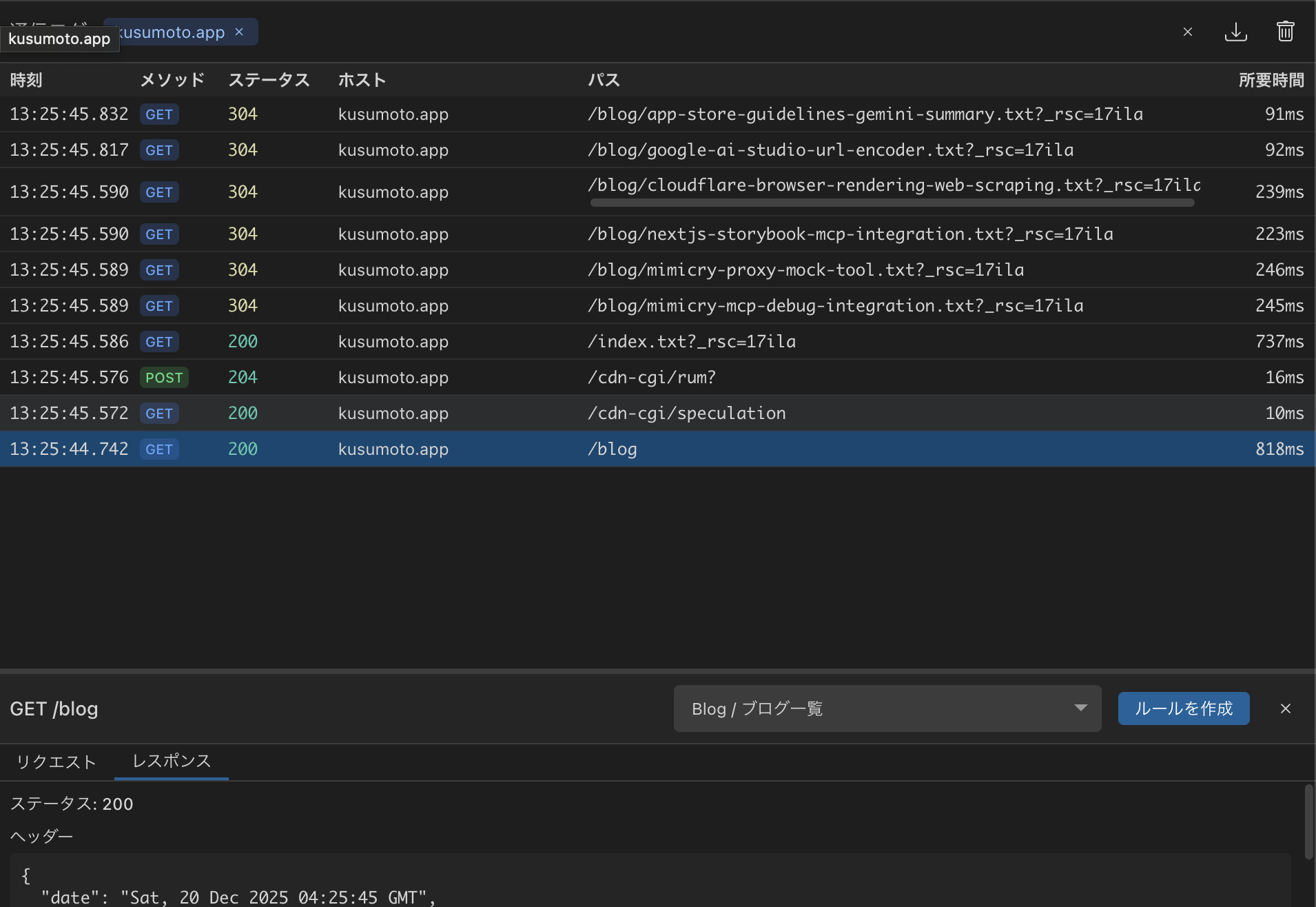Select the app-store-guidelines-gemini-summary request row
This screenshot has width=1316, height=907.
[657, 114]
